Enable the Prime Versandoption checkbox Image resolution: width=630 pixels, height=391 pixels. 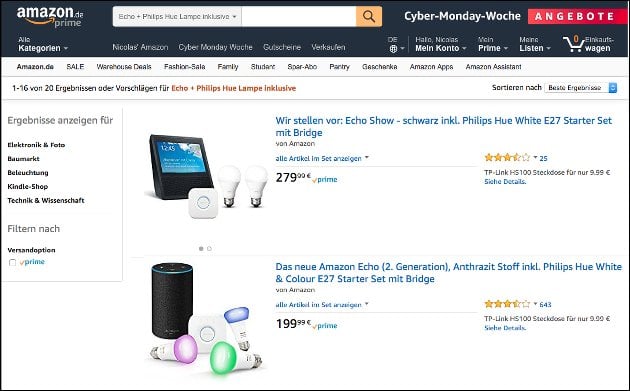pyautogui.click(x=12, y=262)
